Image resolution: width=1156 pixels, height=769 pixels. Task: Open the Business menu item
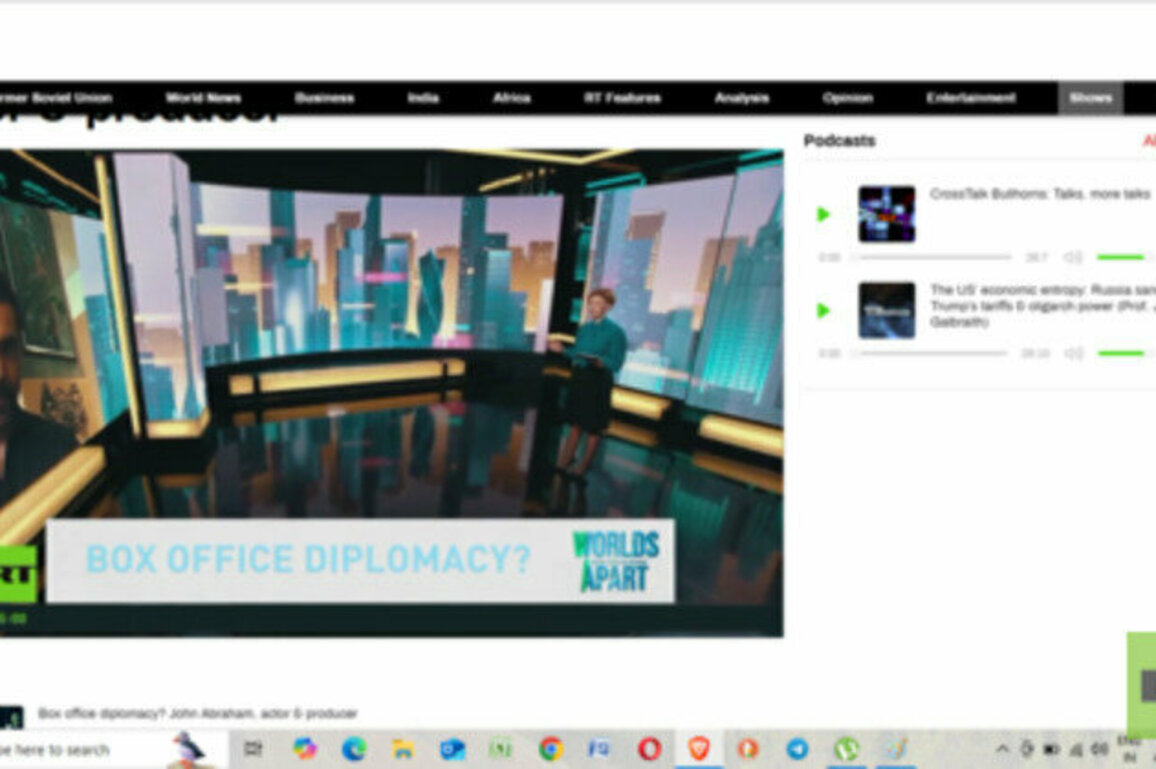[324, 98]
